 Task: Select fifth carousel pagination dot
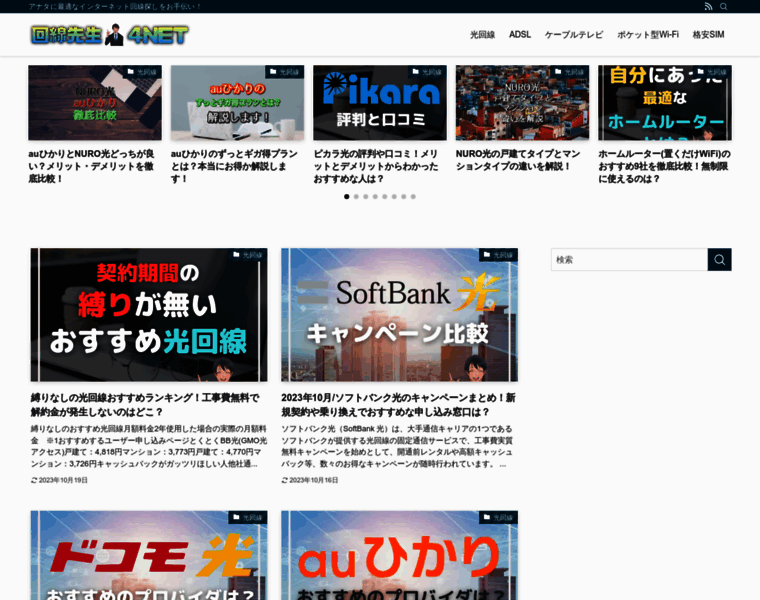click(x=384, y=197)
